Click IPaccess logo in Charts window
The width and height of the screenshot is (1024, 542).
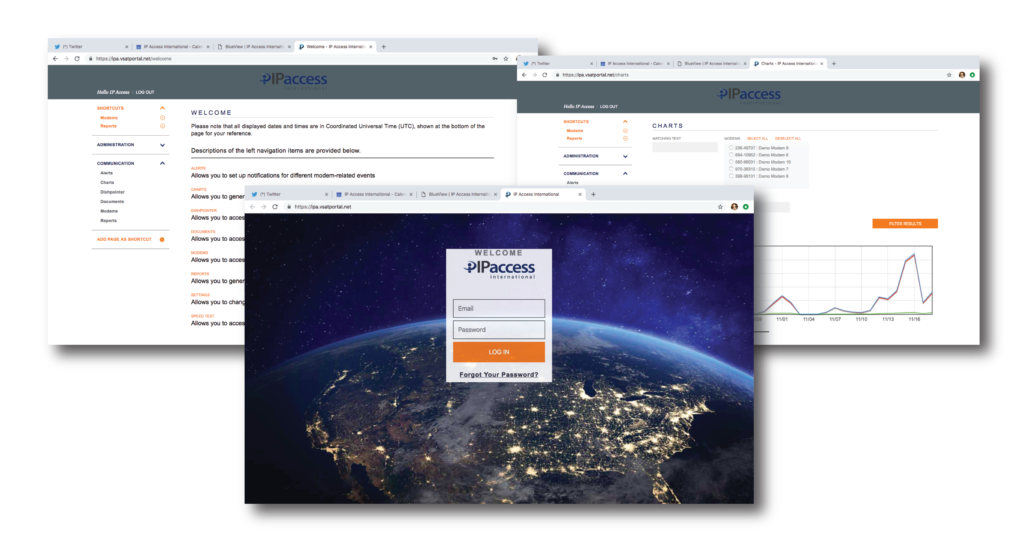point(749,95)
